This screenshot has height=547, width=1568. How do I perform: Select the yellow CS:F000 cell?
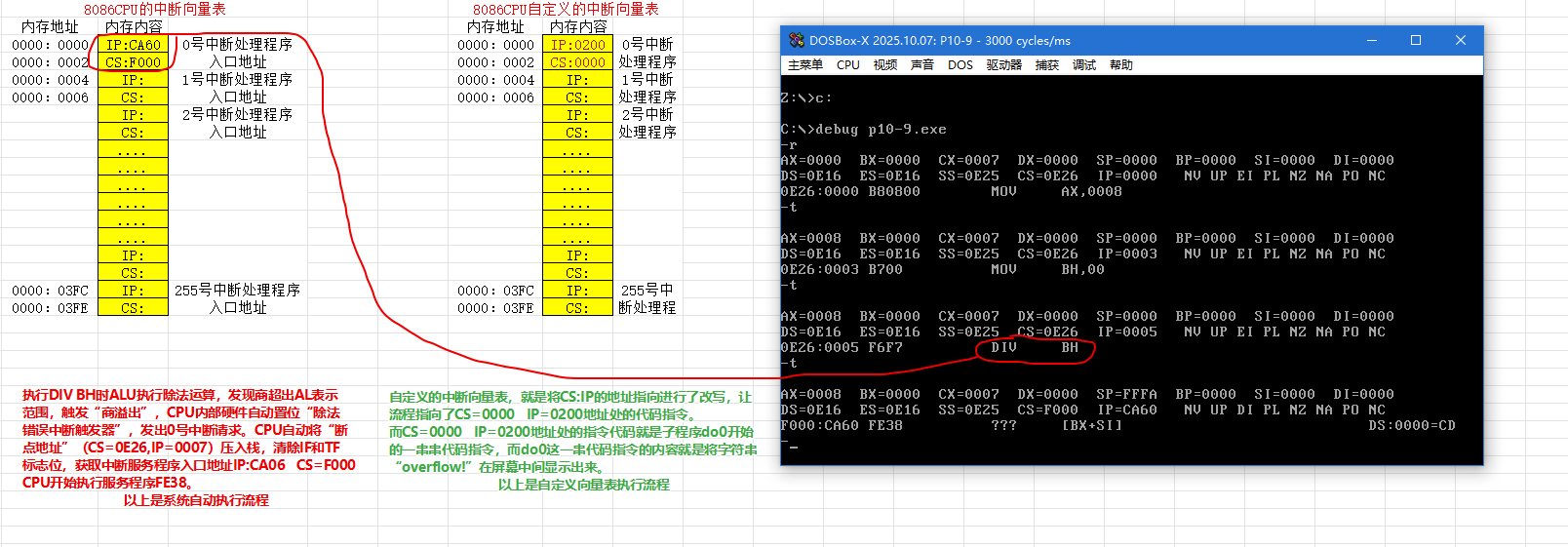click(133, 62)
